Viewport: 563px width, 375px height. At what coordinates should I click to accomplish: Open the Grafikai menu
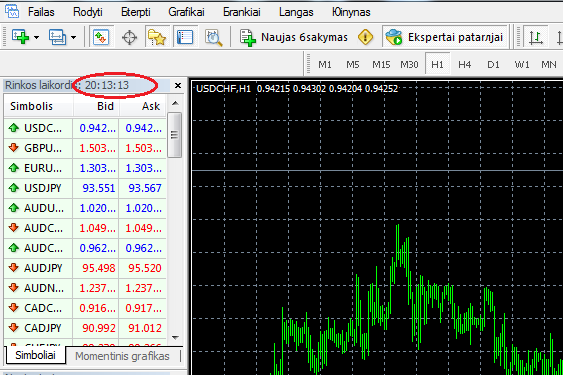(186, 12)
